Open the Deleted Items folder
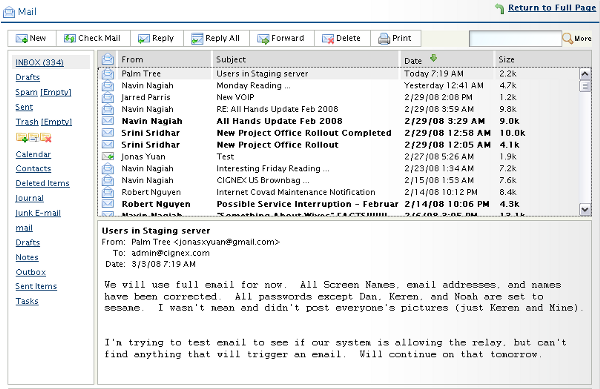The height and width of the screenshot is (389, 600). coord(42,183)
